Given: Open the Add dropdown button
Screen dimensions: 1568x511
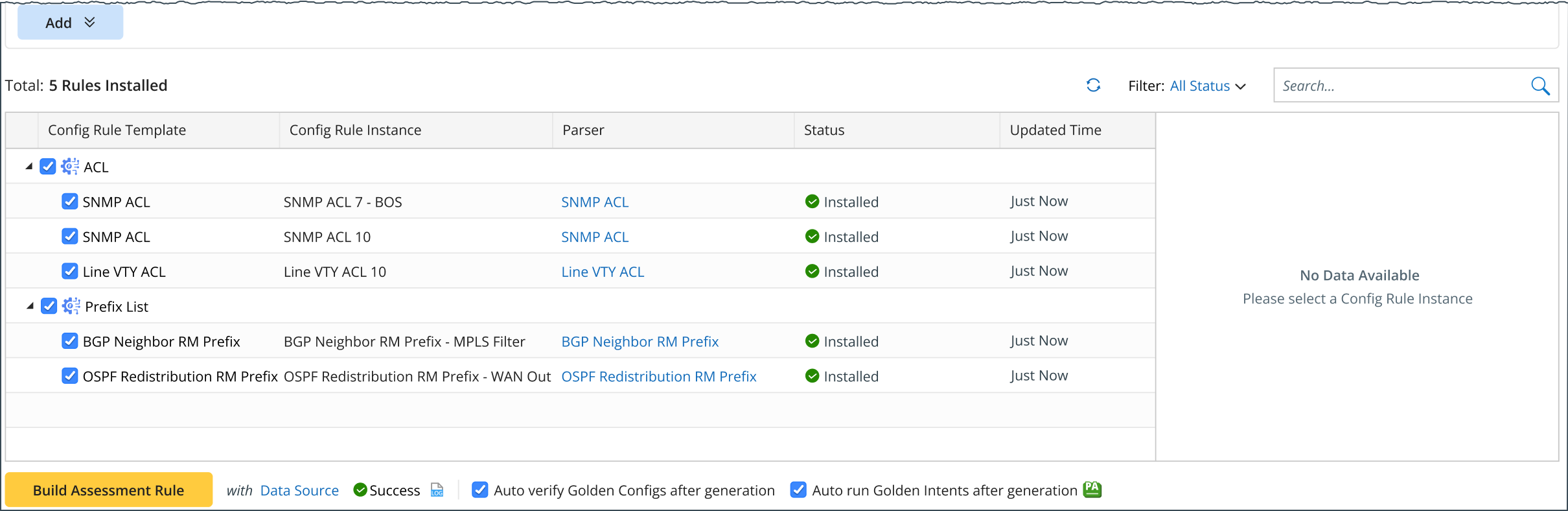Looking at the screenshot, I should [70, 23].
